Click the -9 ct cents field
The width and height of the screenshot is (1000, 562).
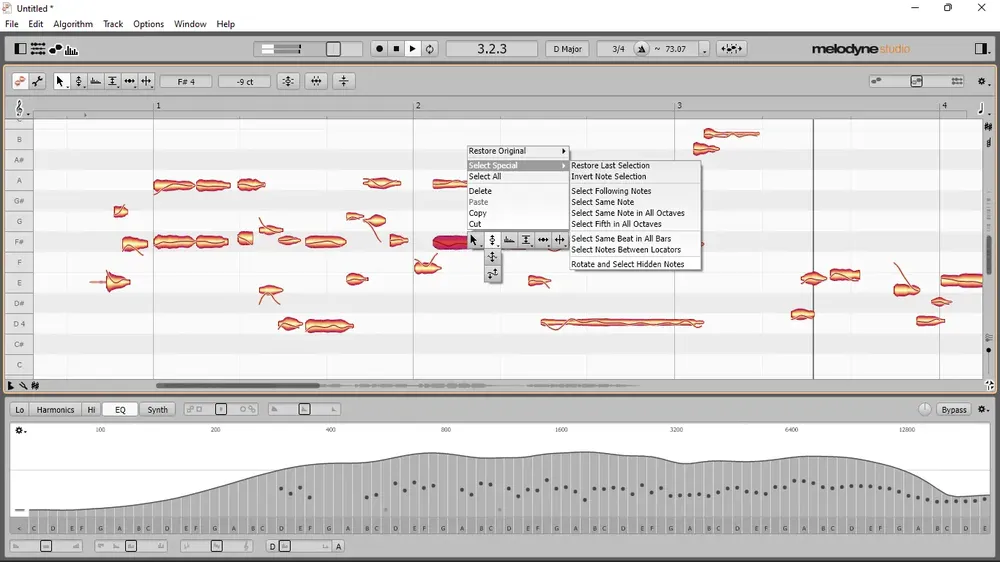coord(245,82)
